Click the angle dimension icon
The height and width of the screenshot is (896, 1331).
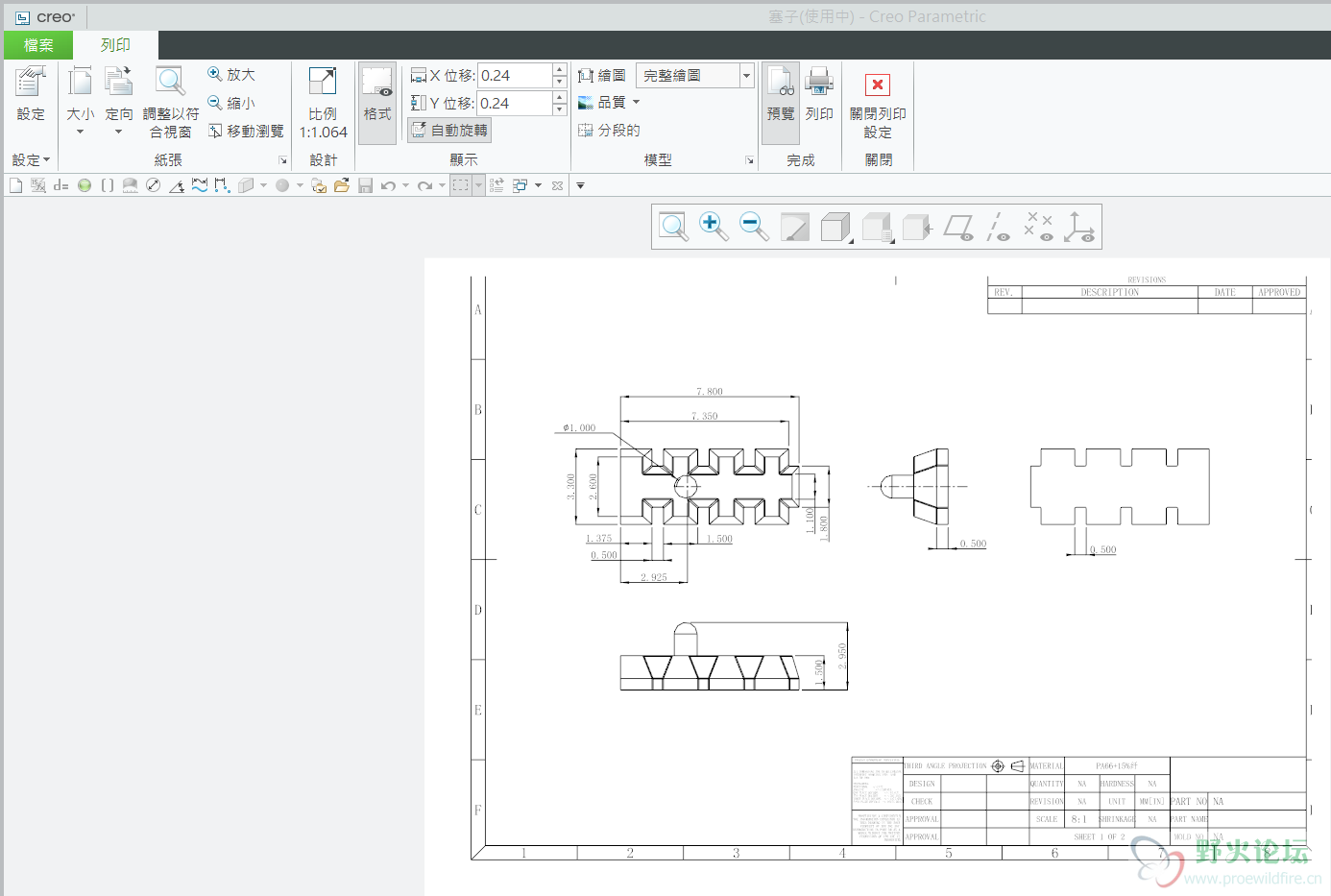(x=177, y=185)
